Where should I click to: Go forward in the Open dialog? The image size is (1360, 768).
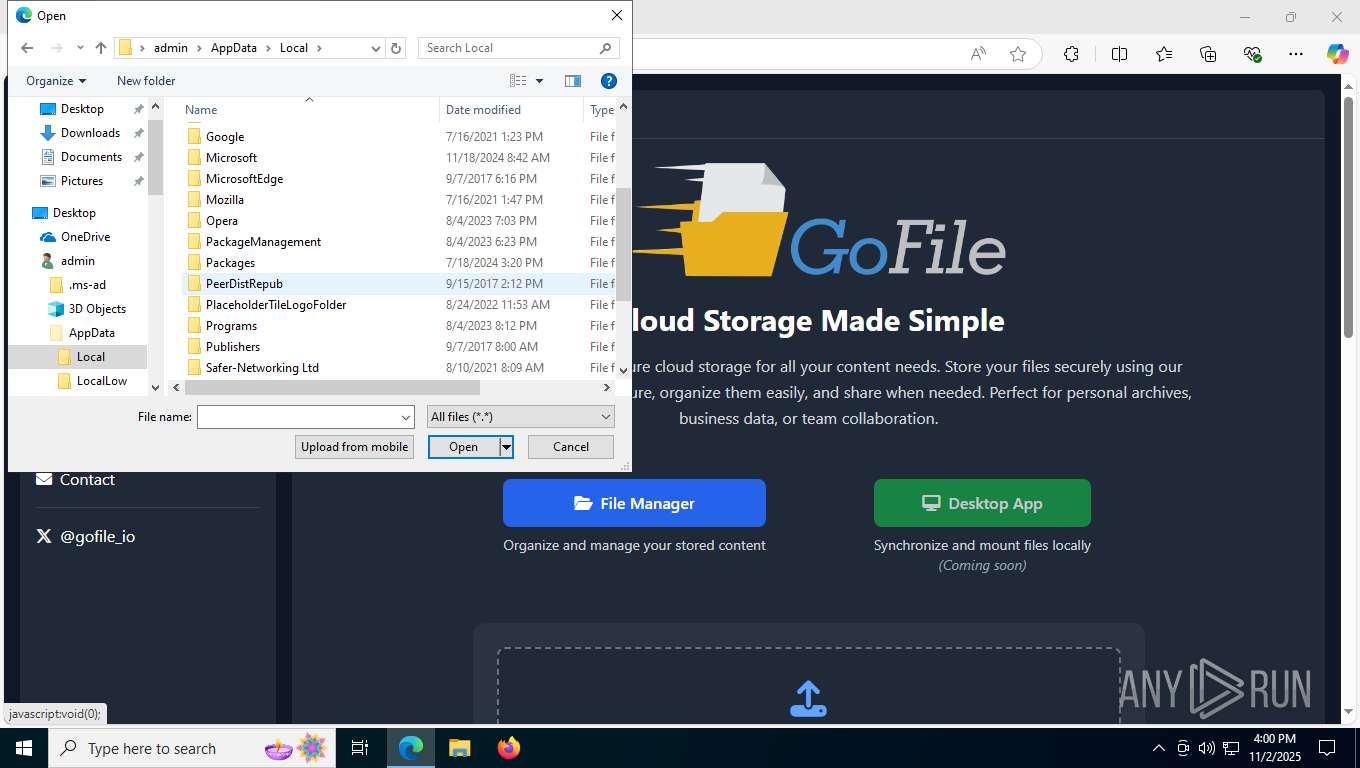coord(56,48)
